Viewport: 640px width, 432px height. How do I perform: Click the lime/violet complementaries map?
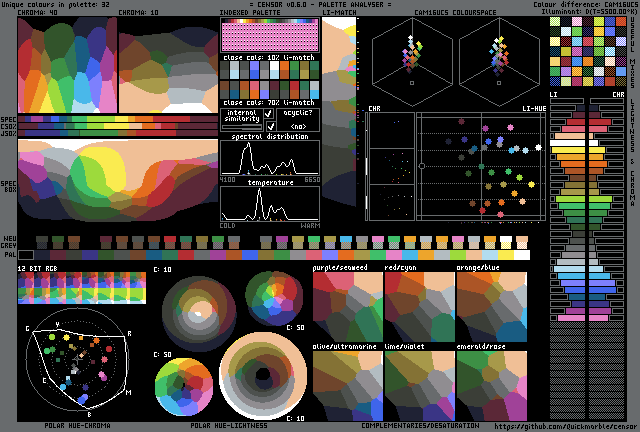point(420,386)
